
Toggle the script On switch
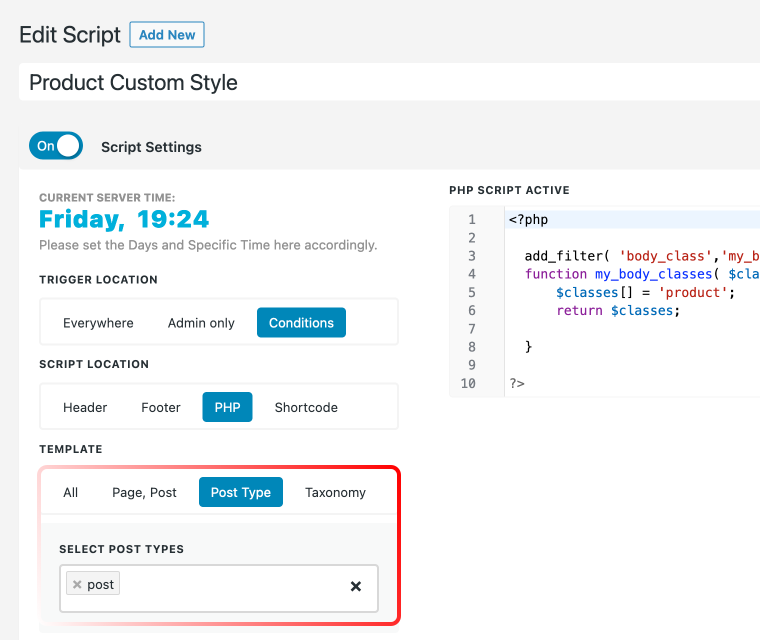[56, 145]
